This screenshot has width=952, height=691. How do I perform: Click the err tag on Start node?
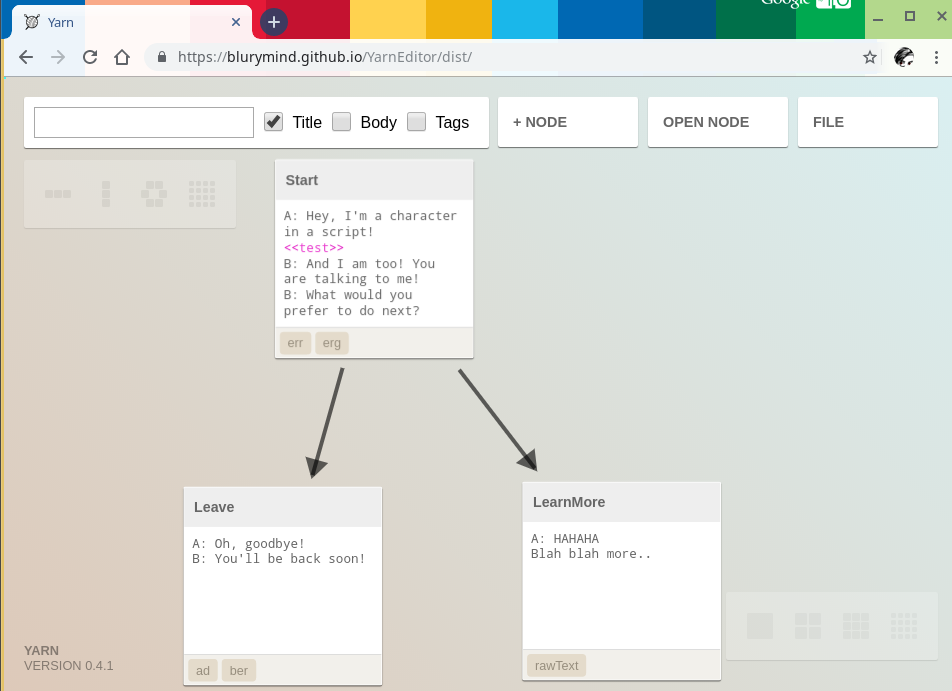click(x=295, y=342)
